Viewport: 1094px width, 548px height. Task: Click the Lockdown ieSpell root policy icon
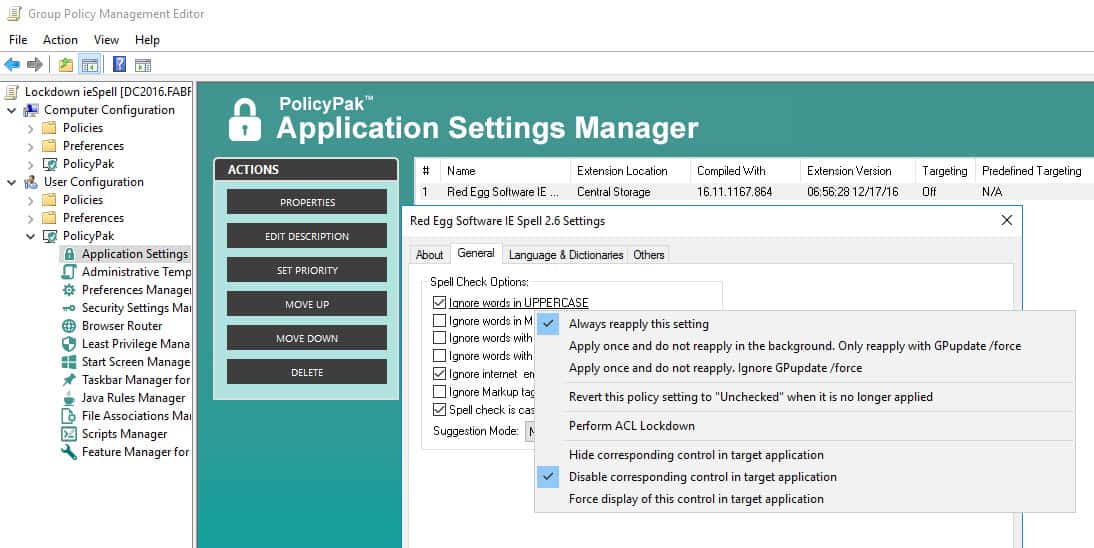point(11,92)
